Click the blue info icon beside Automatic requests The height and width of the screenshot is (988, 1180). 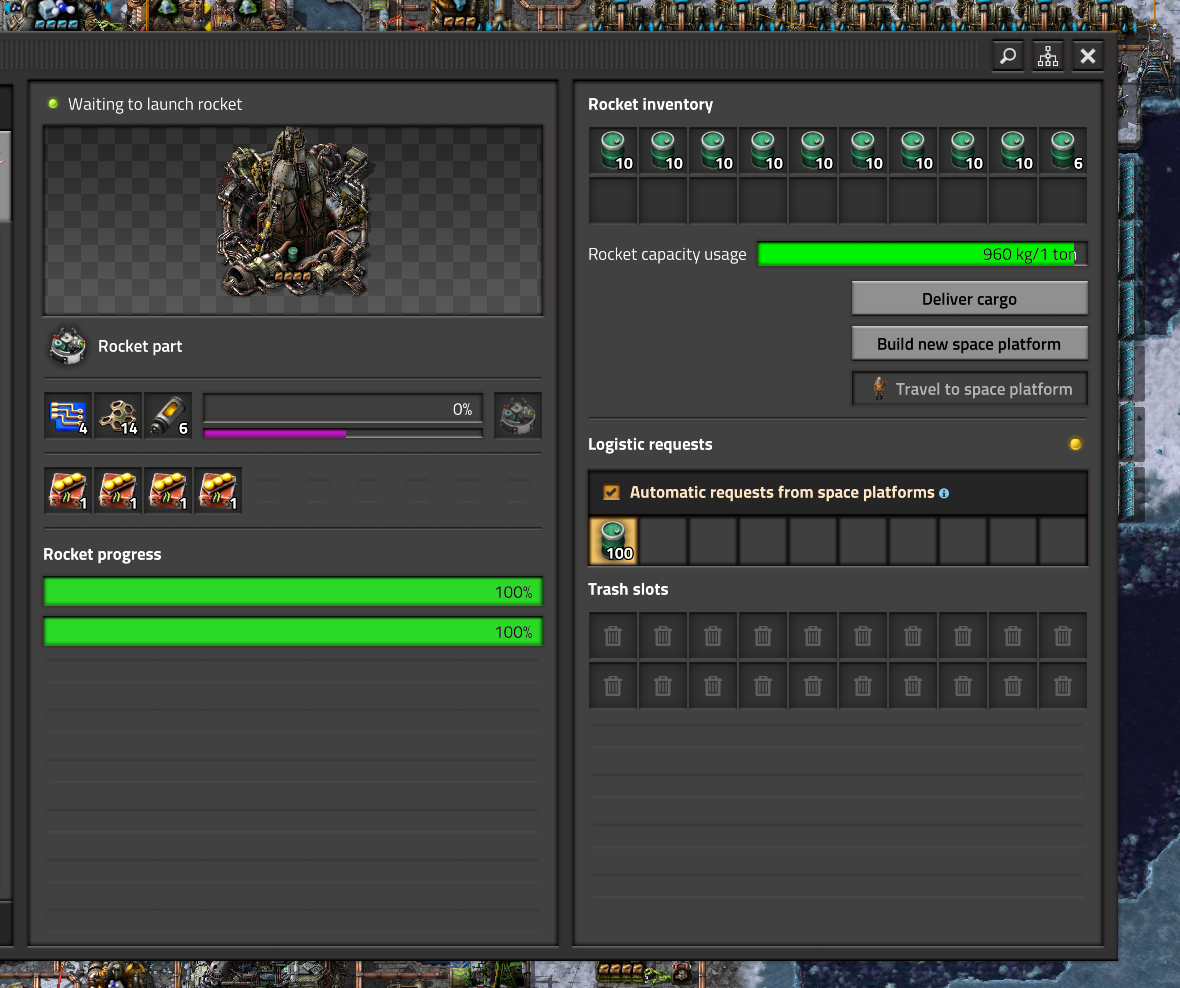[x=944, y=494]
